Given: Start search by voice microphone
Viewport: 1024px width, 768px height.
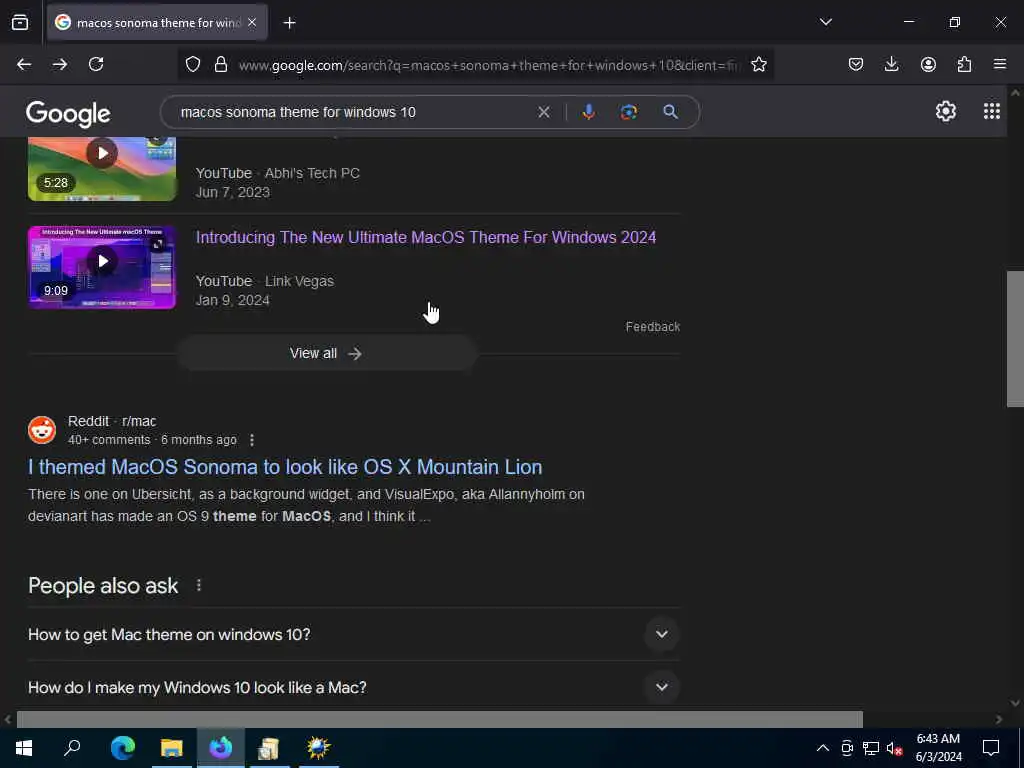Looking at the screenshot, I should [588, 112].
